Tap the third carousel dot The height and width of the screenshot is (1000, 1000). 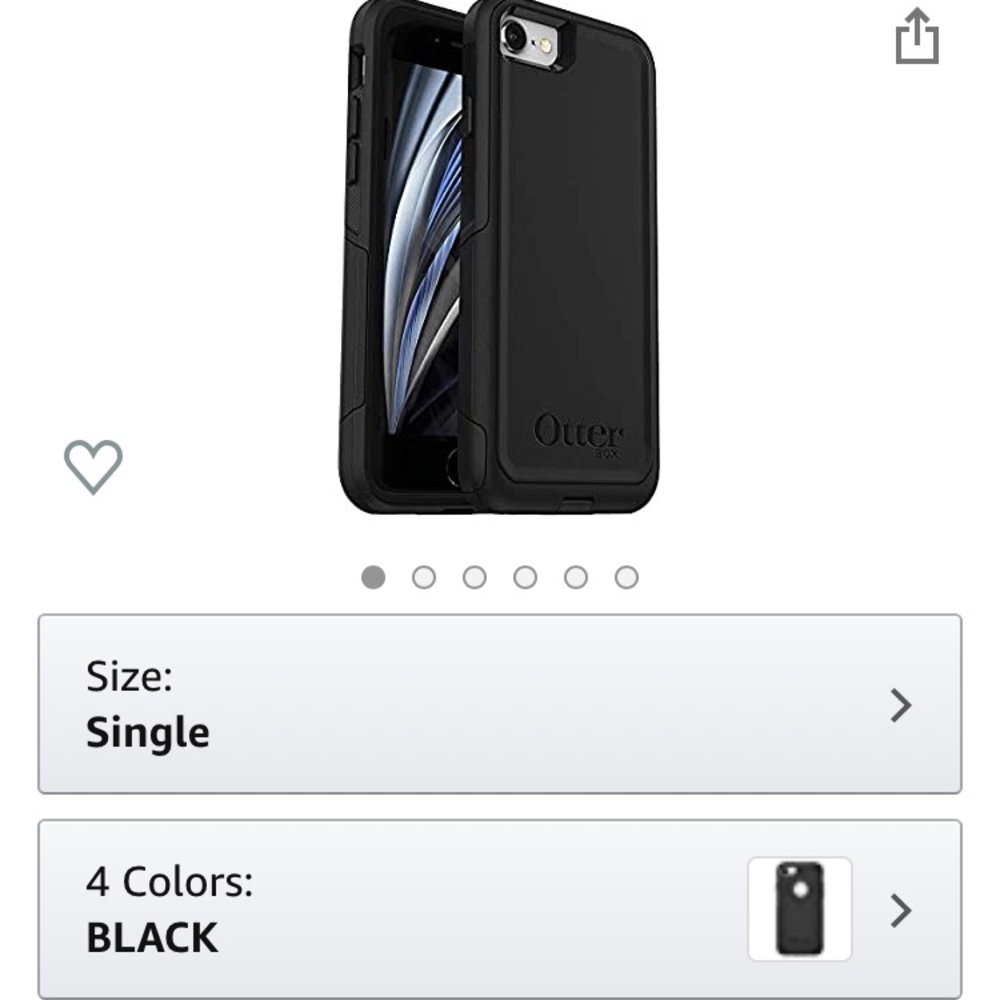473,575
